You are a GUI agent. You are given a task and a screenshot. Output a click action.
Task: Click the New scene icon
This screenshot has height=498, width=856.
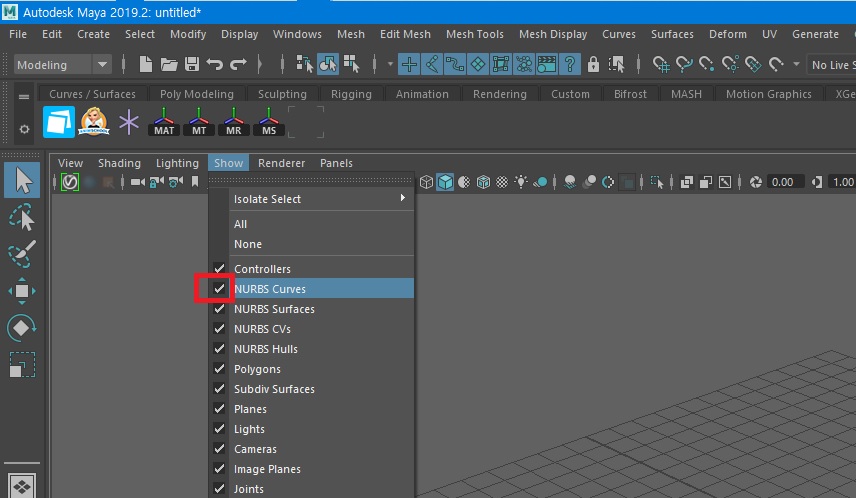[x=146, y=65]
